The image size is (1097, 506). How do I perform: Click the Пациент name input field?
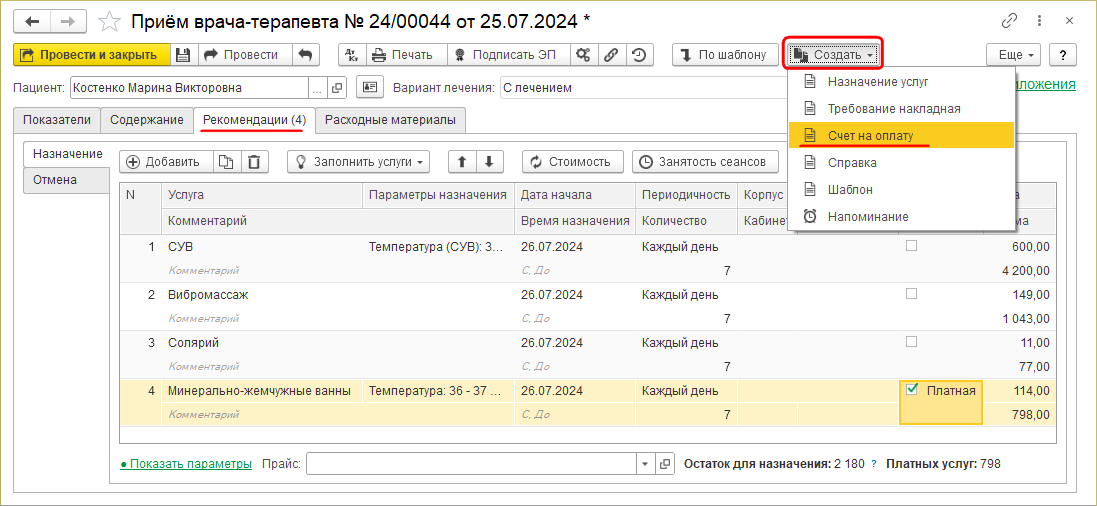coord(190,88)
